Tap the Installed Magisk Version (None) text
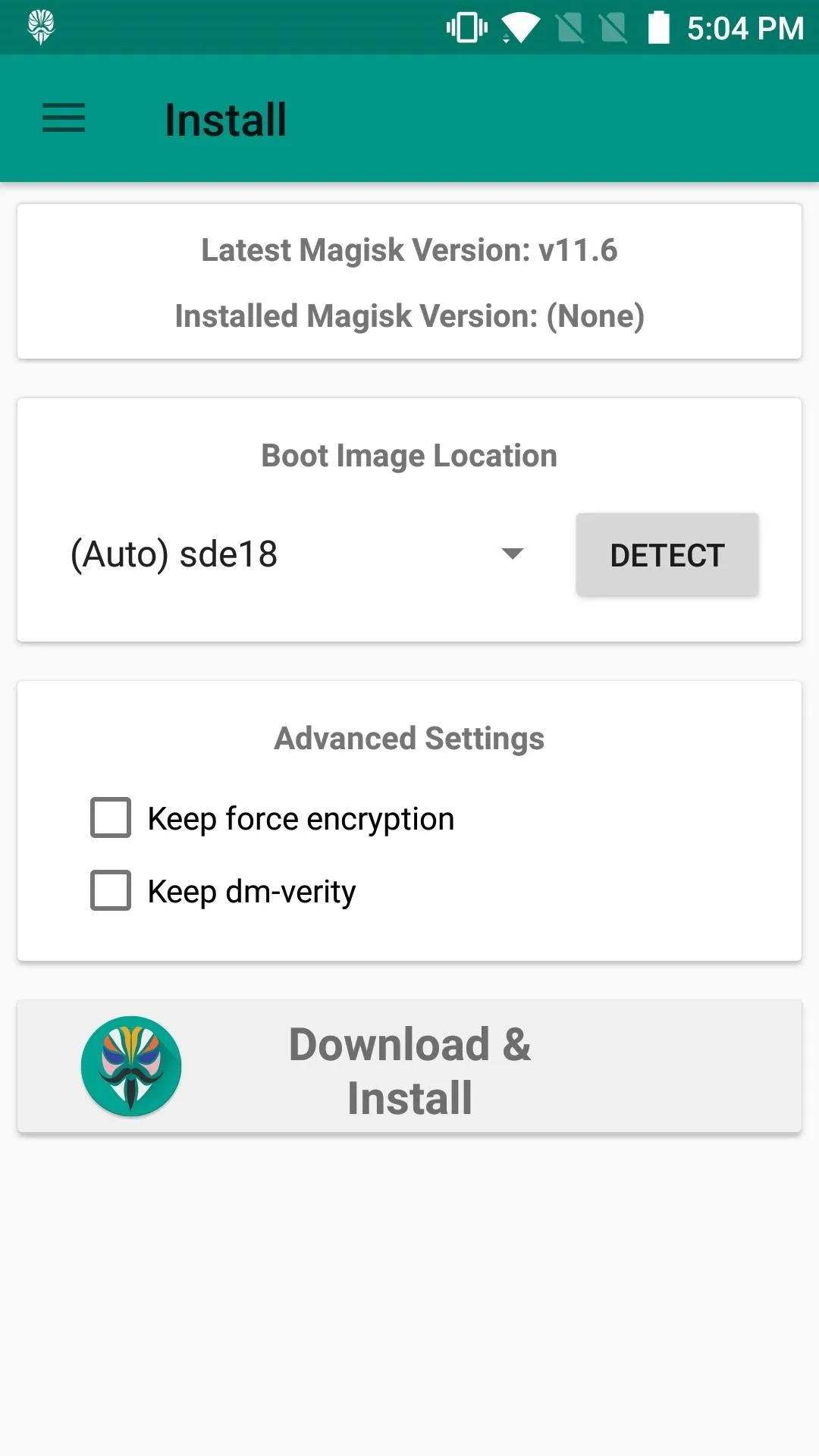The height and width of the screenshot is (1456, 819). click(409, 316)
